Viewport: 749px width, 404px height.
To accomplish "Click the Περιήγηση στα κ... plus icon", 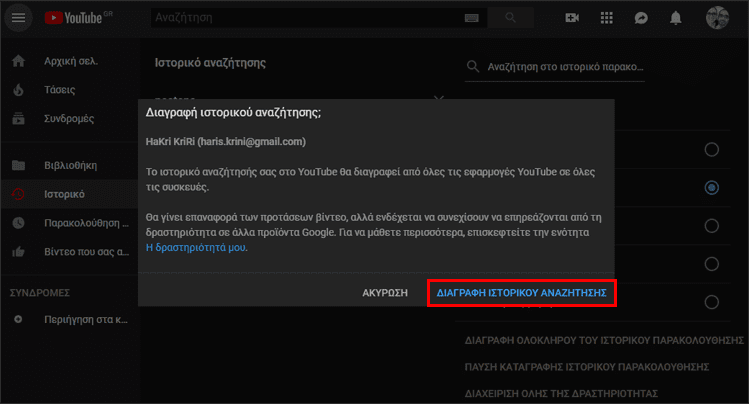I will [x=18, y=319].
